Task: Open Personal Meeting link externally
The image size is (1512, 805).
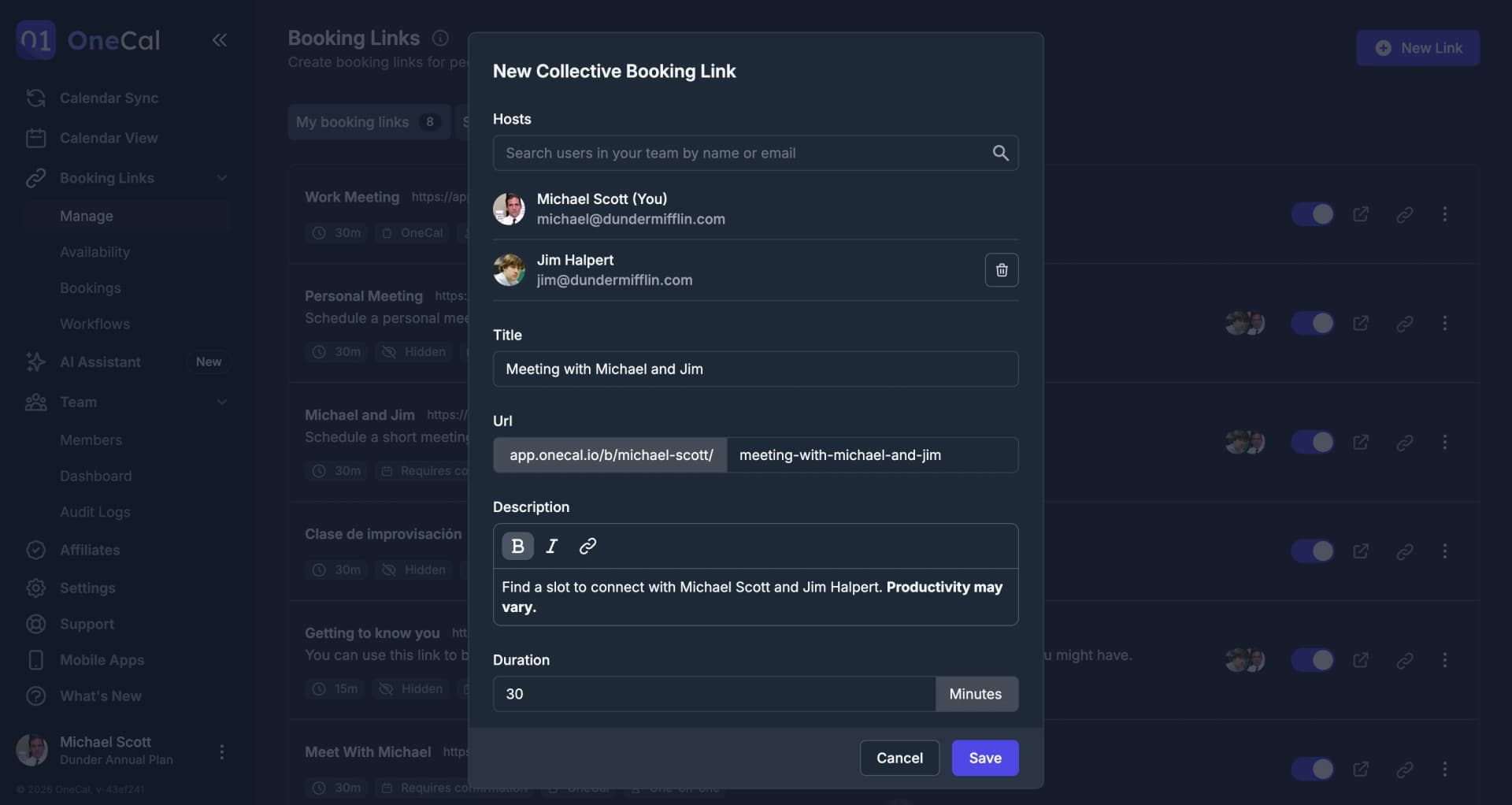Action: 1361,323
